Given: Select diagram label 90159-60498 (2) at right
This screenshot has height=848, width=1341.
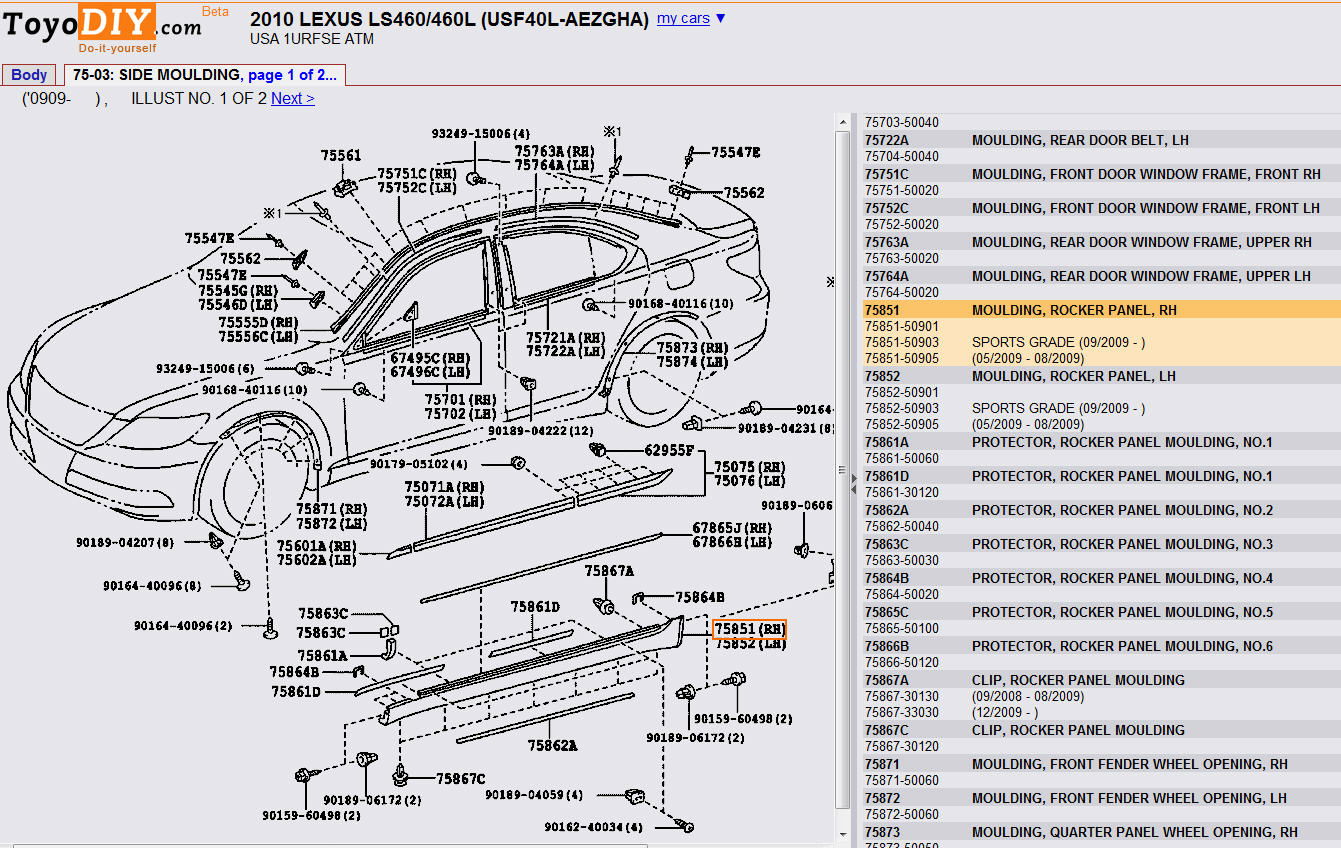Looking at the screenshot, I should point(743,718).
